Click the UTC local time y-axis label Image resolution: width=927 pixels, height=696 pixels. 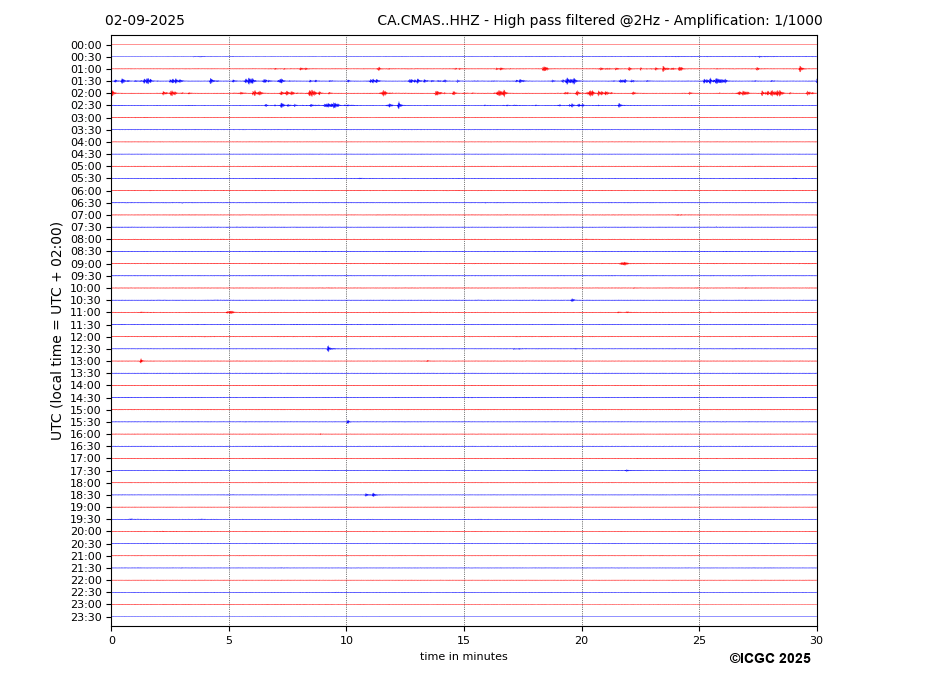(56, 331)
